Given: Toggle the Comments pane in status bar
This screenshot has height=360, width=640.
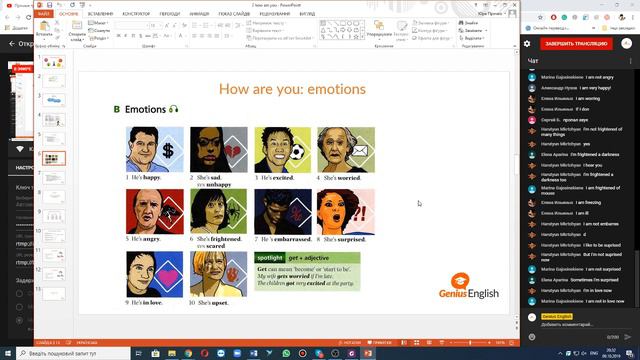Looking at the screenshot, I should click(380, 343).
